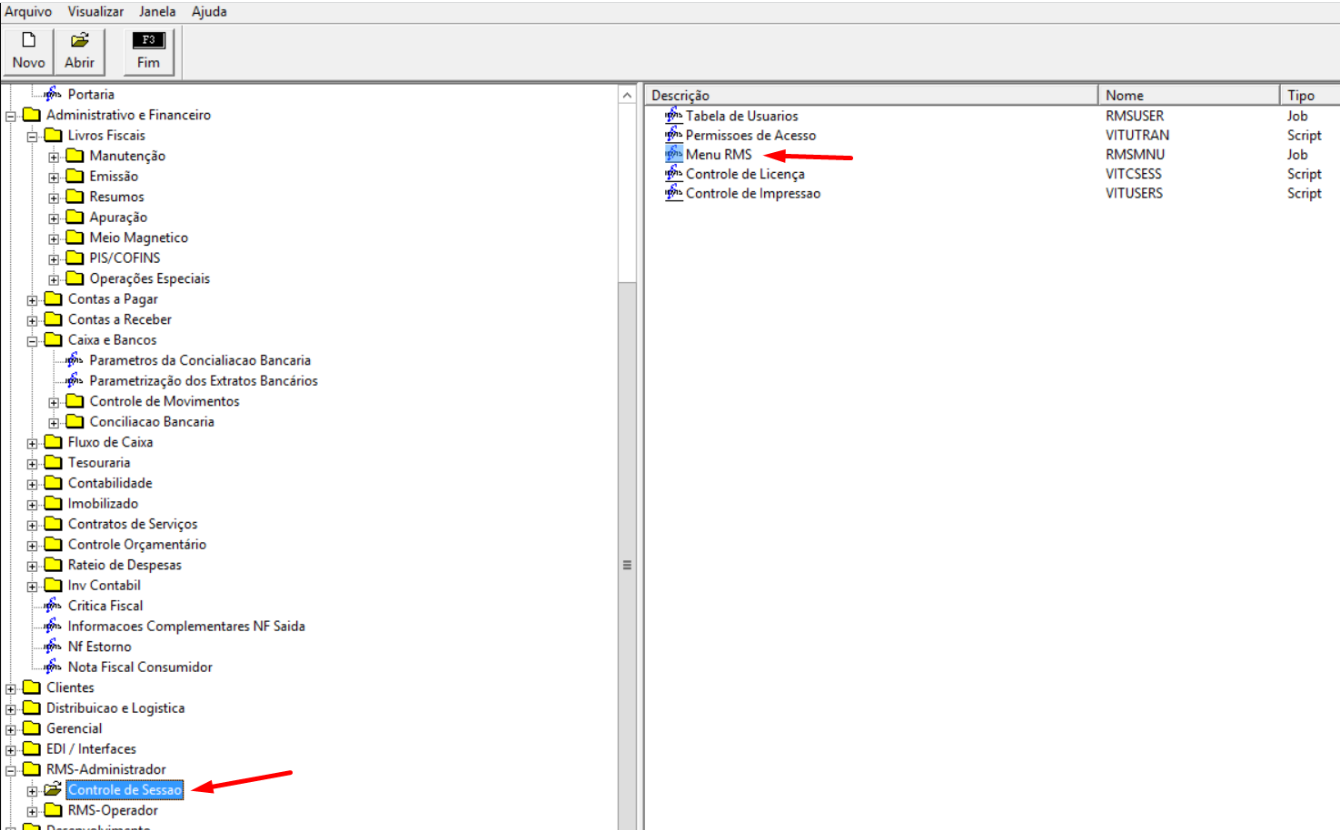The width and height of the screenshot is (1340, 830).
Task: Open the Arquivo menu
Action: (28, 11)
